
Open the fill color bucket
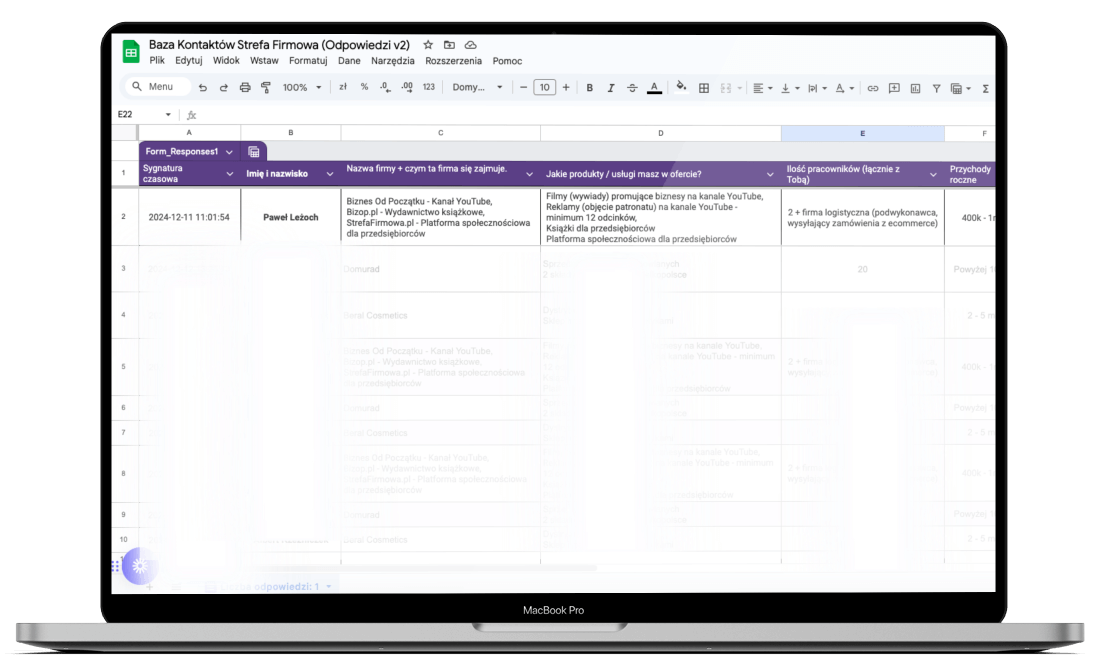click(680, 87)
